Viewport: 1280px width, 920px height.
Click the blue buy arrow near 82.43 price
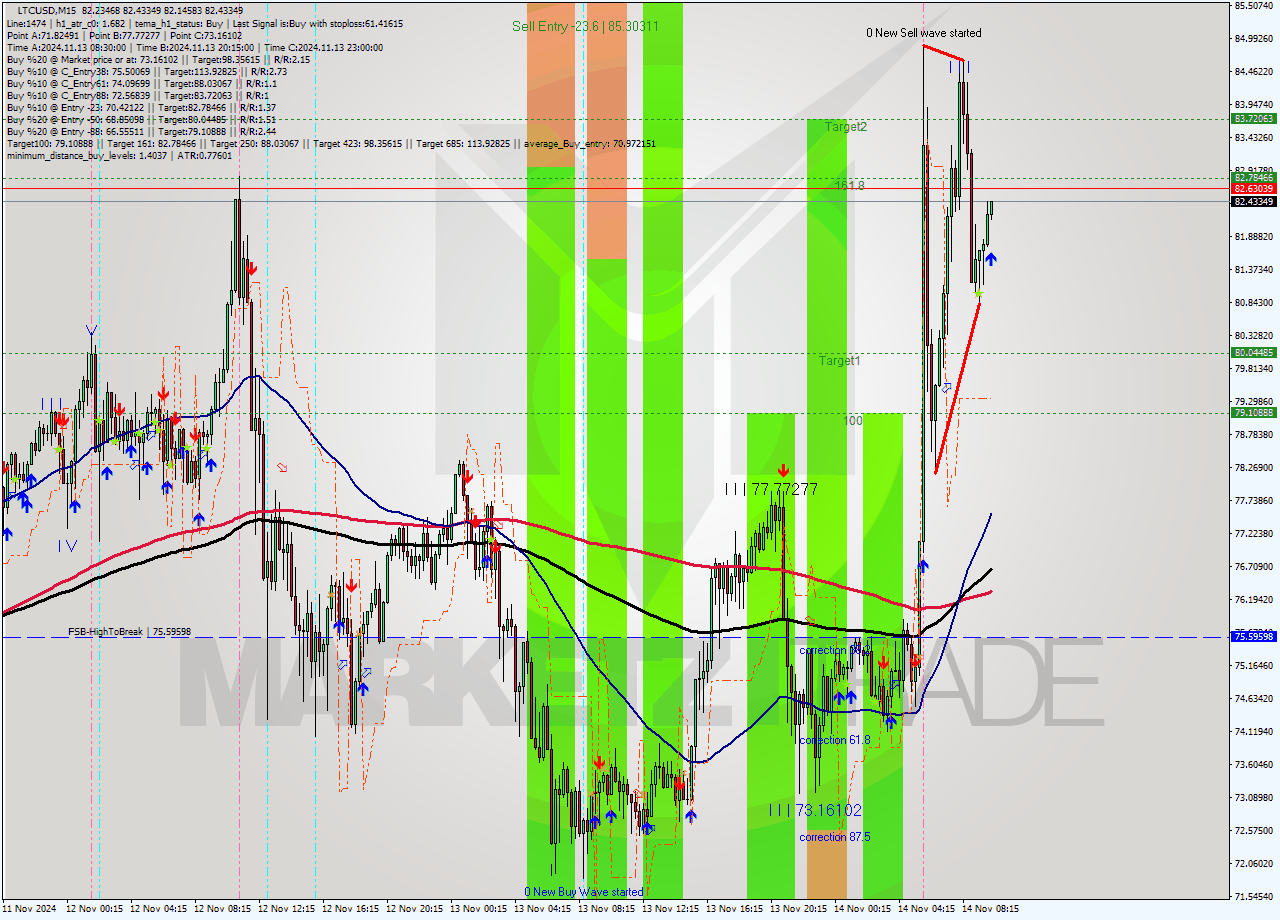(x=990, y=260)
